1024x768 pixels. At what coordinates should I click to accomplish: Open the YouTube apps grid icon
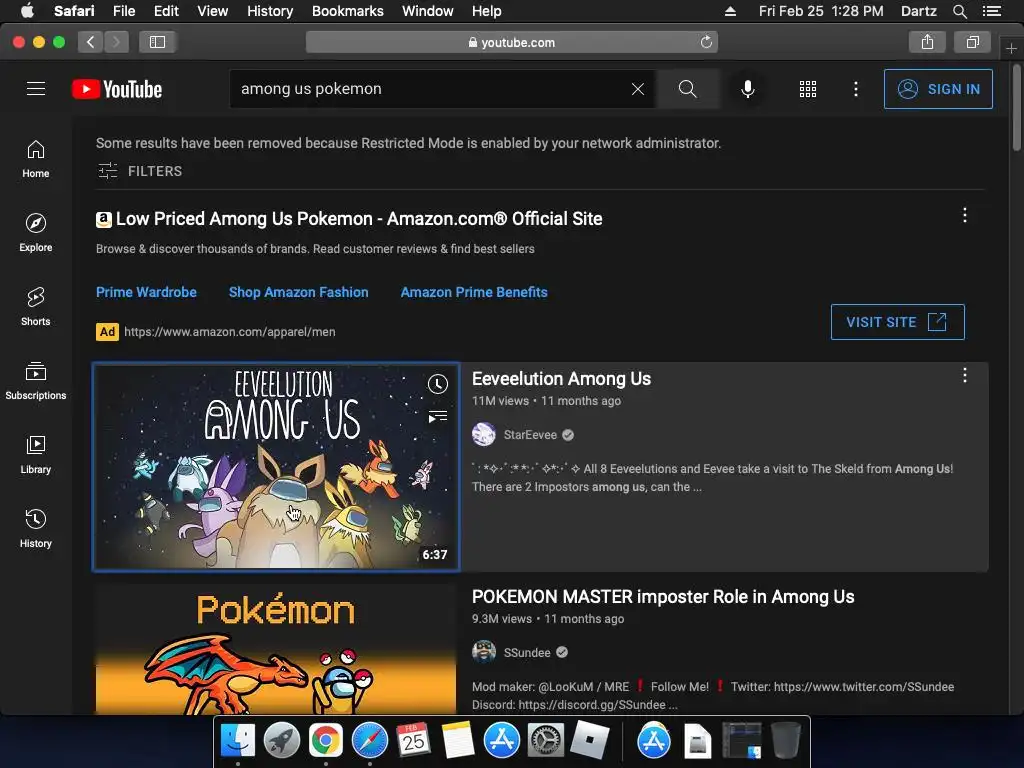pyautogui.click(x=808, y=89)
